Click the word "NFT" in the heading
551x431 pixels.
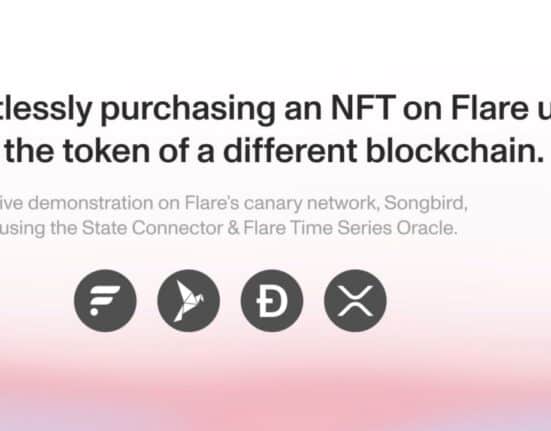pos(363,108)
